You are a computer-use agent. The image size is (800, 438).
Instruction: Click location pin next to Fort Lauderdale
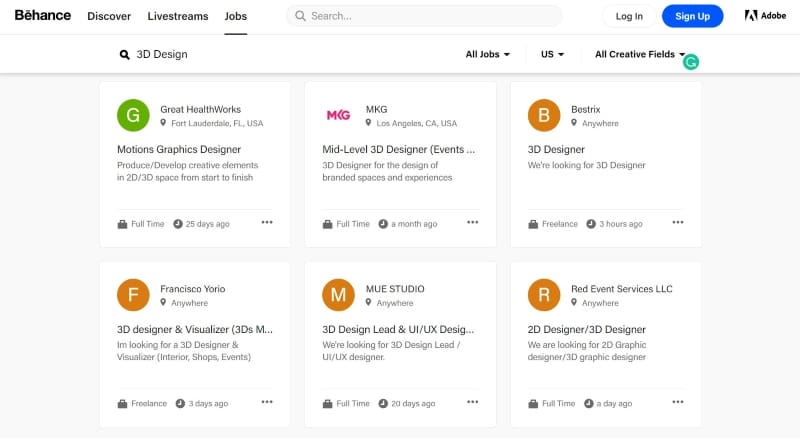[163, 123]
